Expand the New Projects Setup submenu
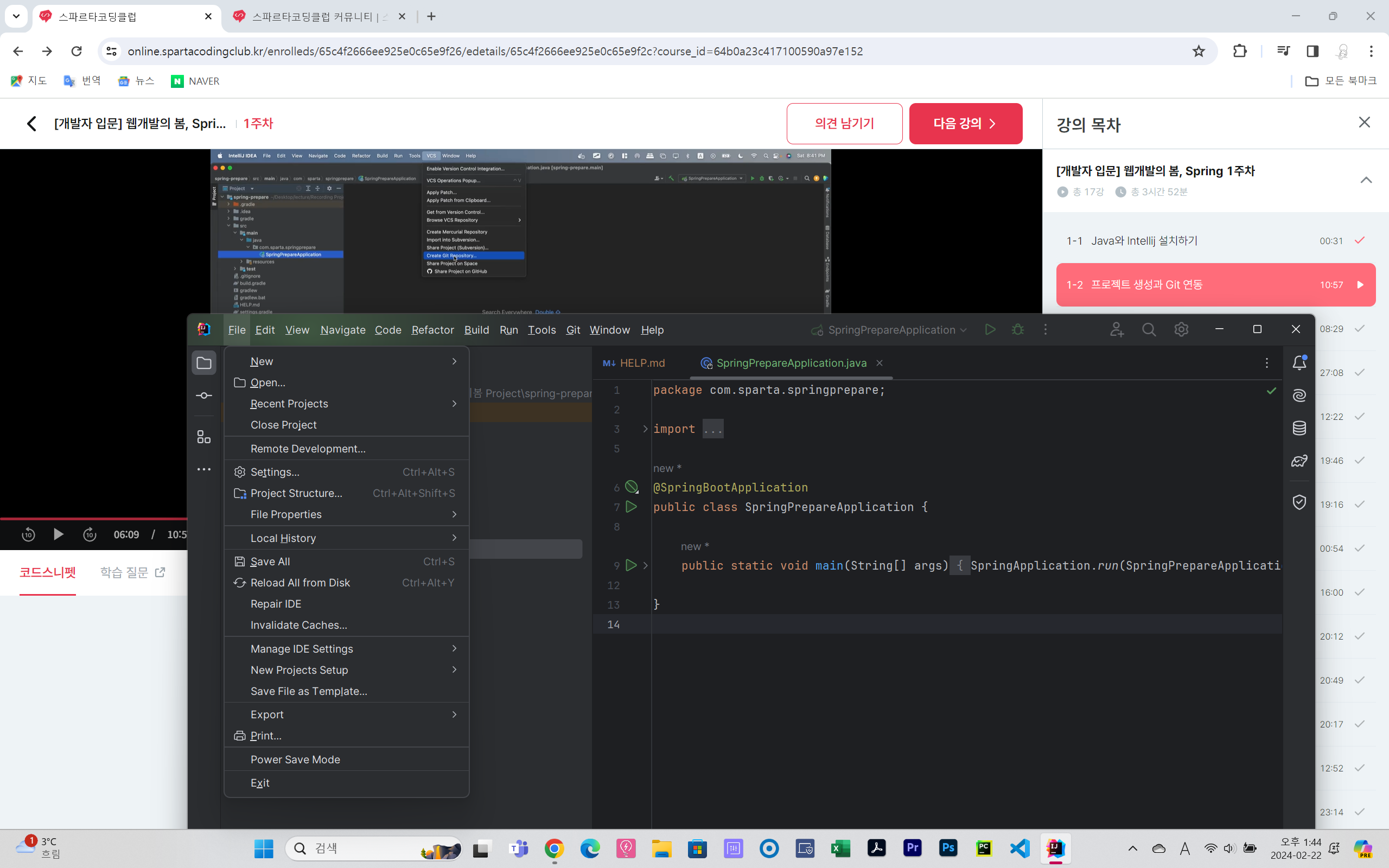The height and width of the screenshot is (868, 1389). pyautogui.click(x=347, y=670)
